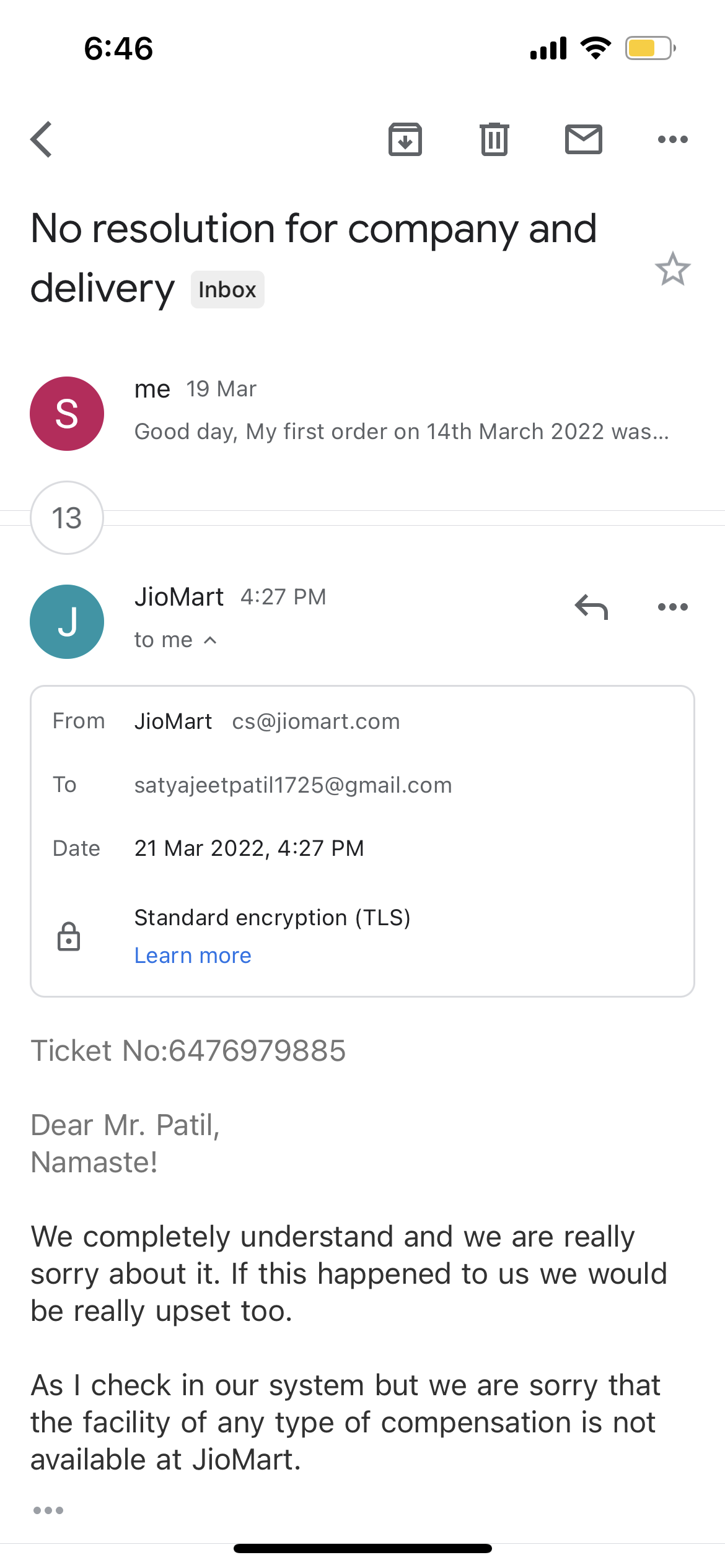Show the trimmed quoted content
Image resolution: width=725 pixels, height=1568 pixels.
[x=48, y=1510]
